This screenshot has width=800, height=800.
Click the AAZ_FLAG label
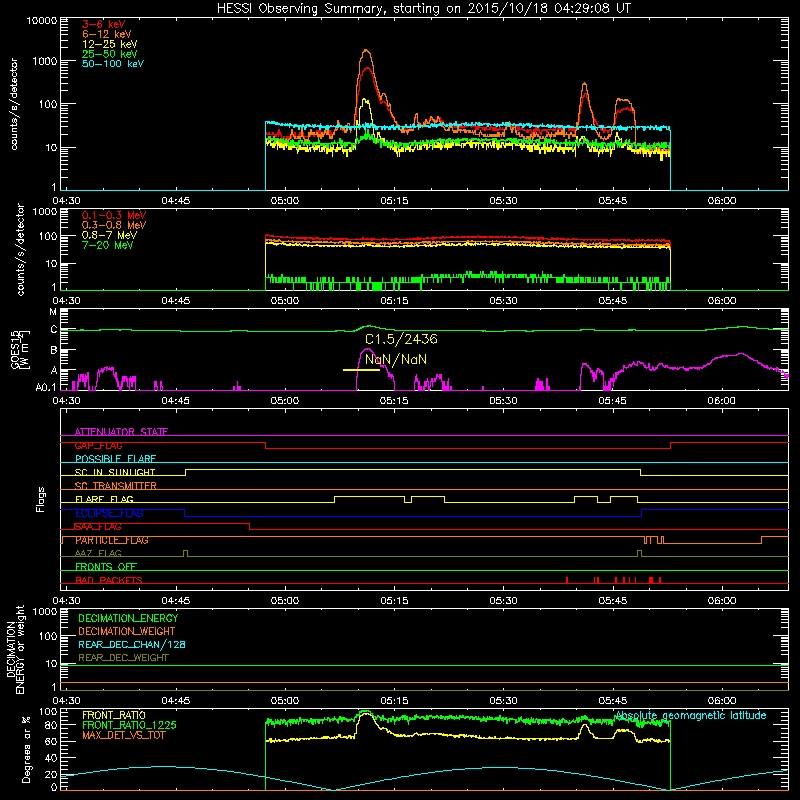(x=98, y=554)
